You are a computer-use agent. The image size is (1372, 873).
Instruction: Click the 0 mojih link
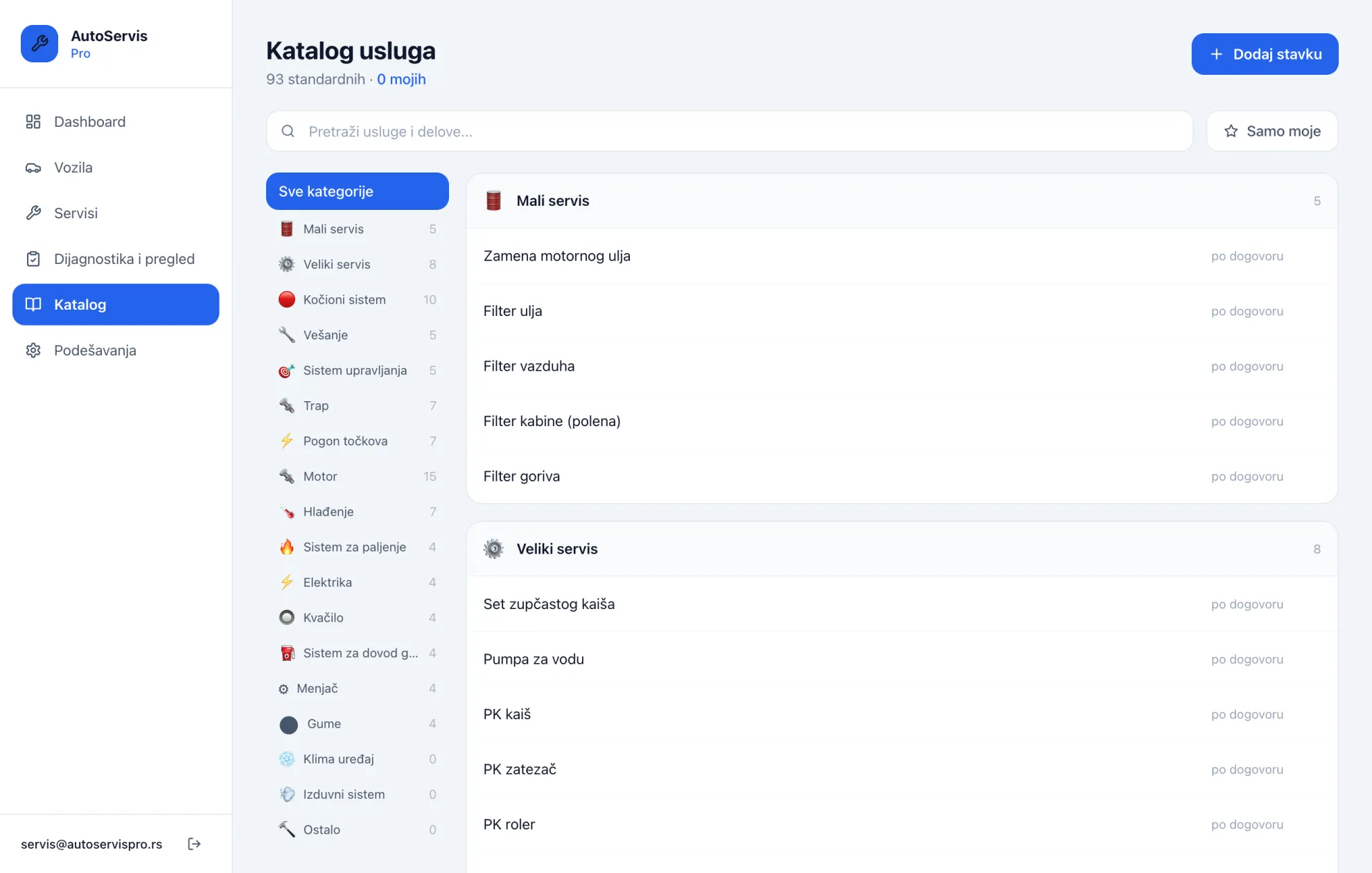[401, 80]
